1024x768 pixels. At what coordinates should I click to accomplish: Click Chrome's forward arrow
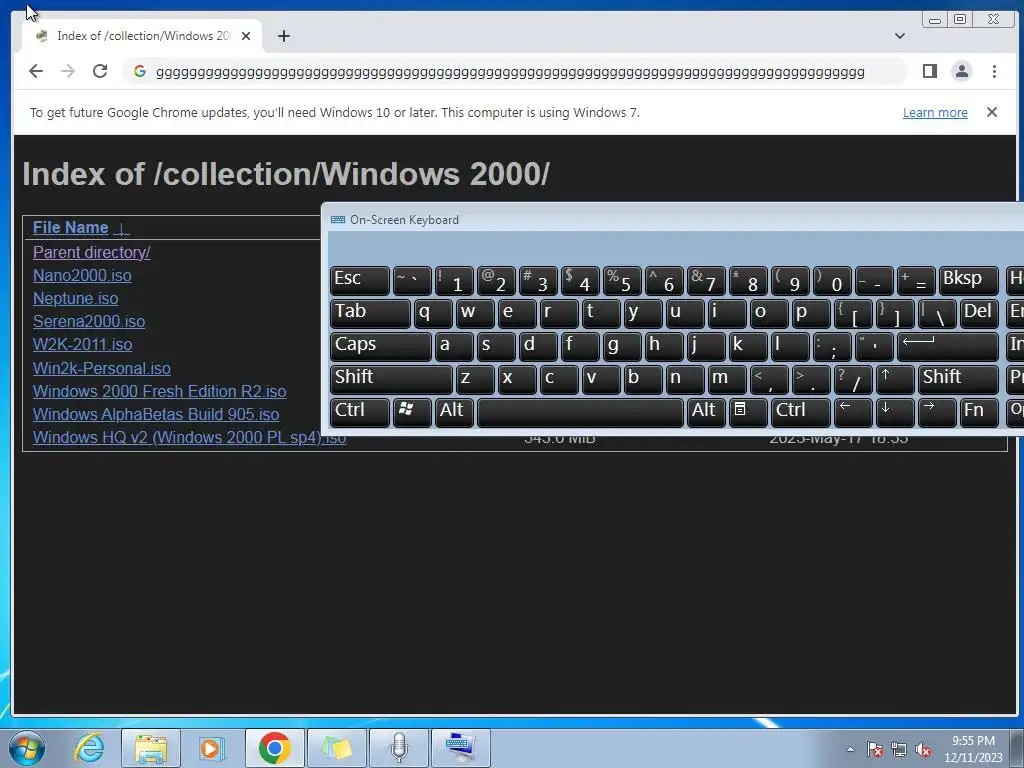tap(68, 71)
